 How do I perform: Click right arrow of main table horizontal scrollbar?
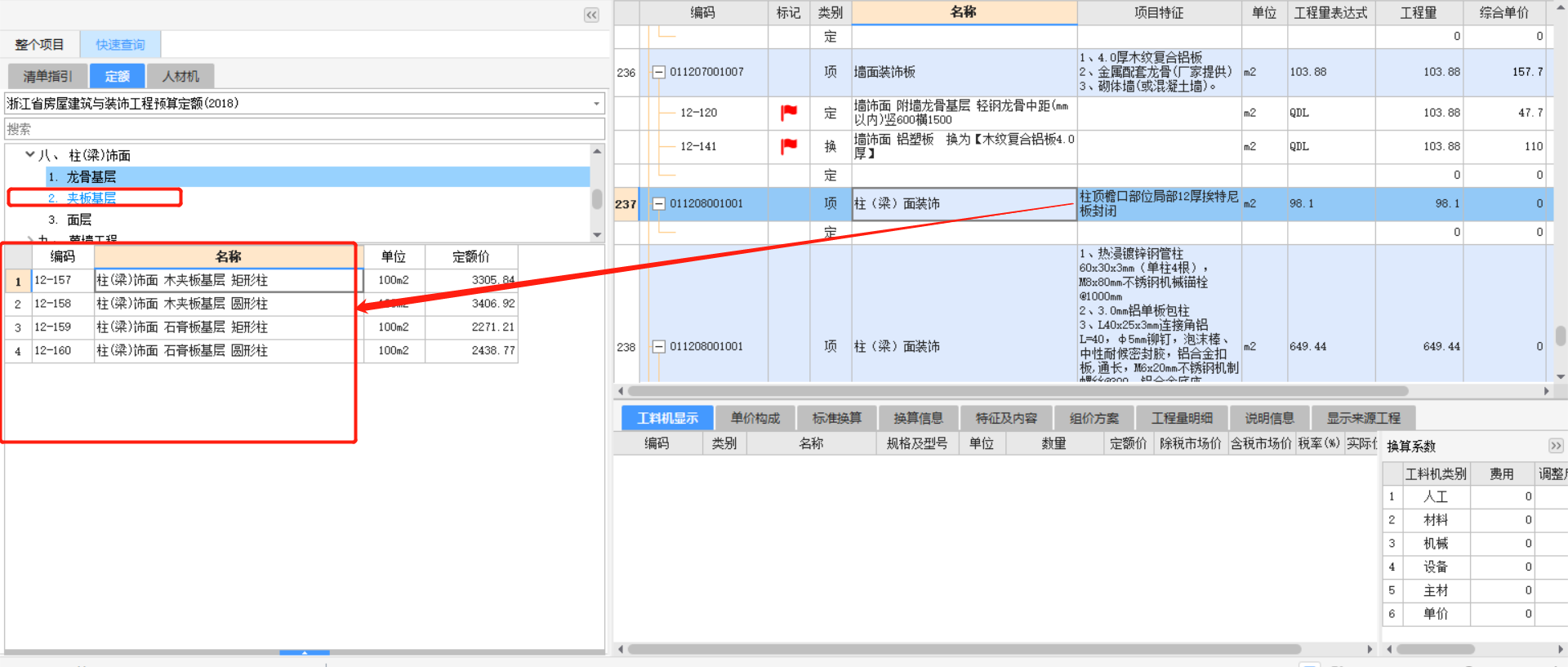(x=1545, y=391)
